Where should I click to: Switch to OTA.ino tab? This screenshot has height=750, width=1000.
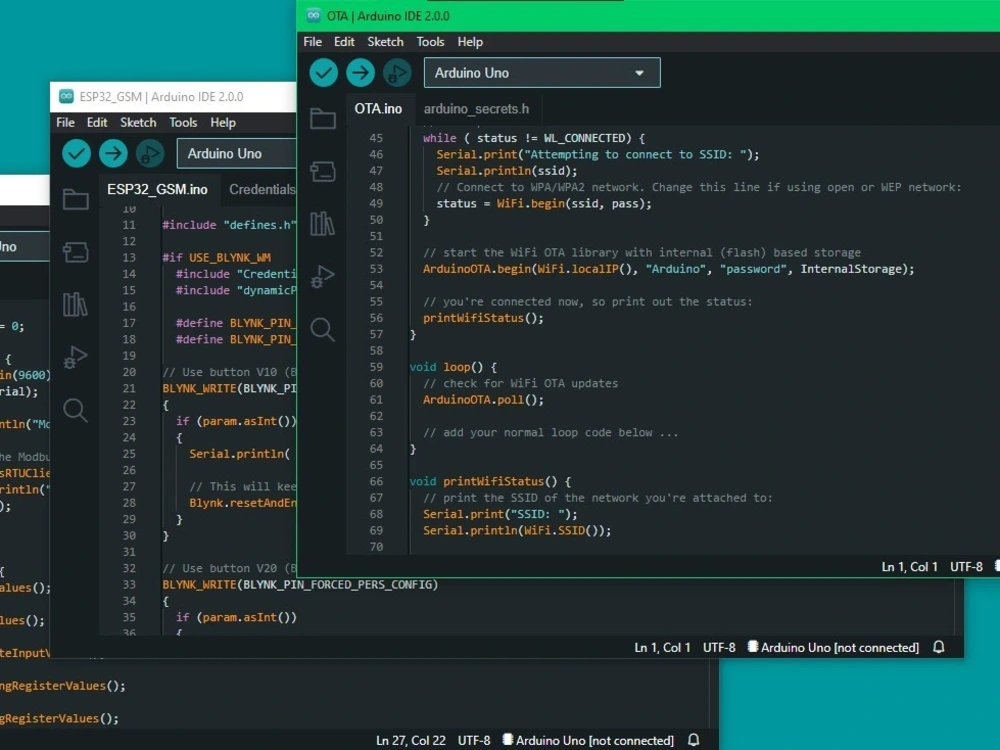378,109
